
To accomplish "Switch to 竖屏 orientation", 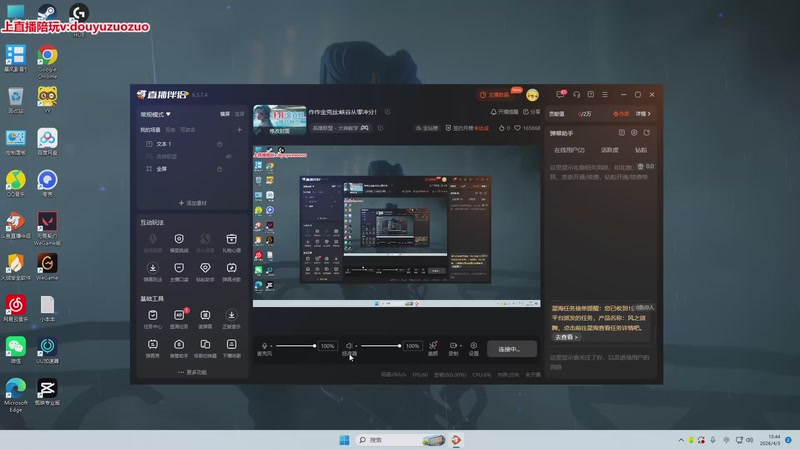I will click(239, 114).
